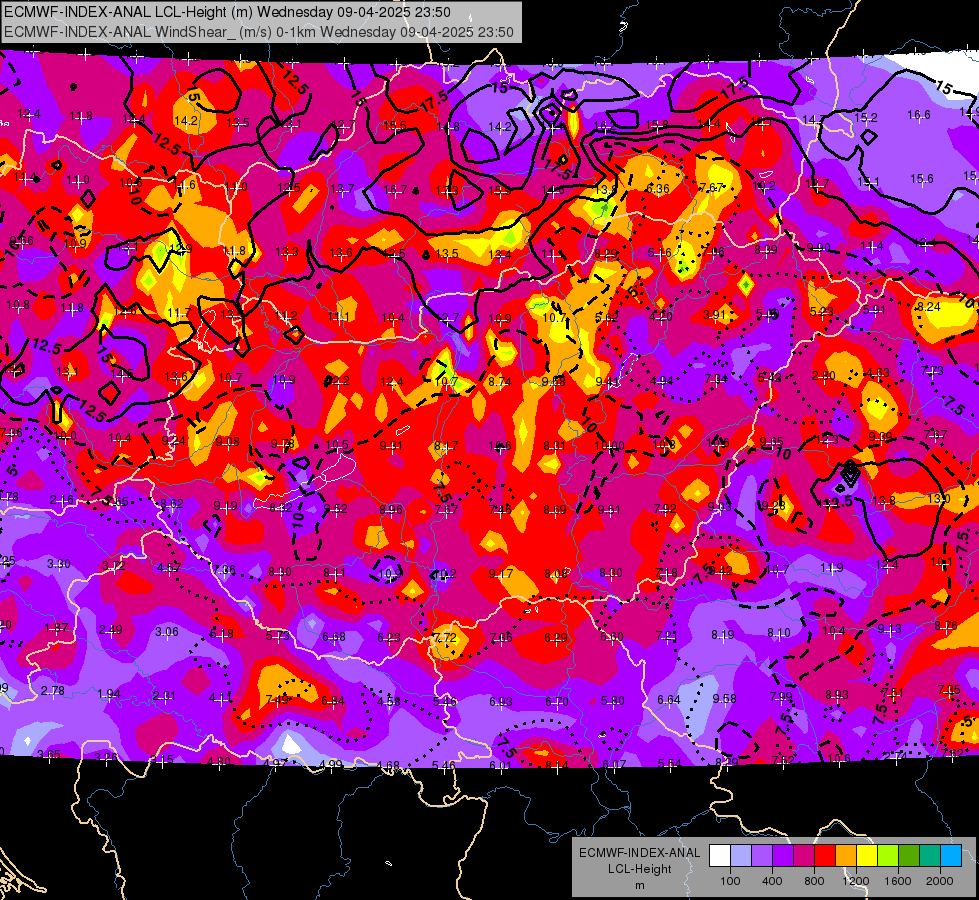Click the grid value 8.96
Screen dimensions: 979x900
[391, 510]
